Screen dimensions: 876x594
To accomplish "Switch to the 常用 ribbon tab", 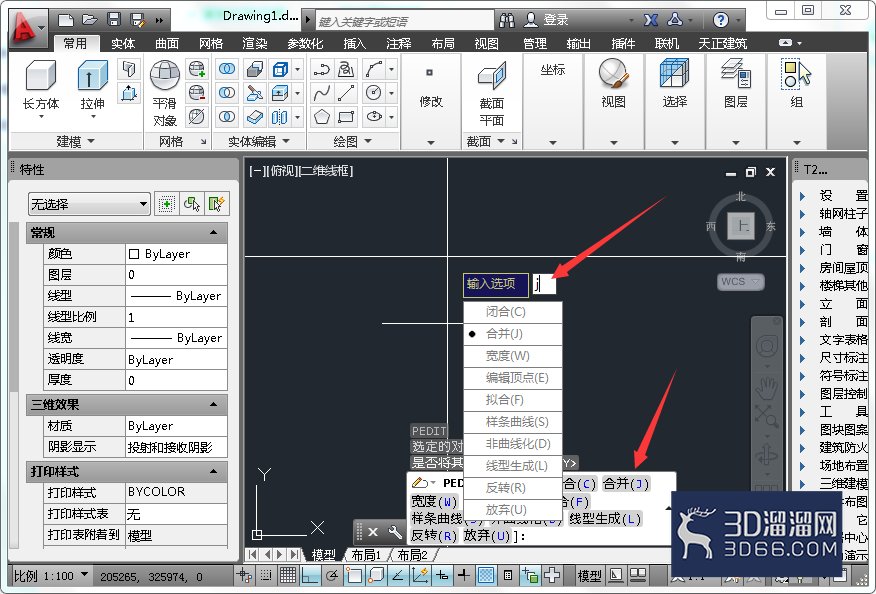I will tap(75, 43).
